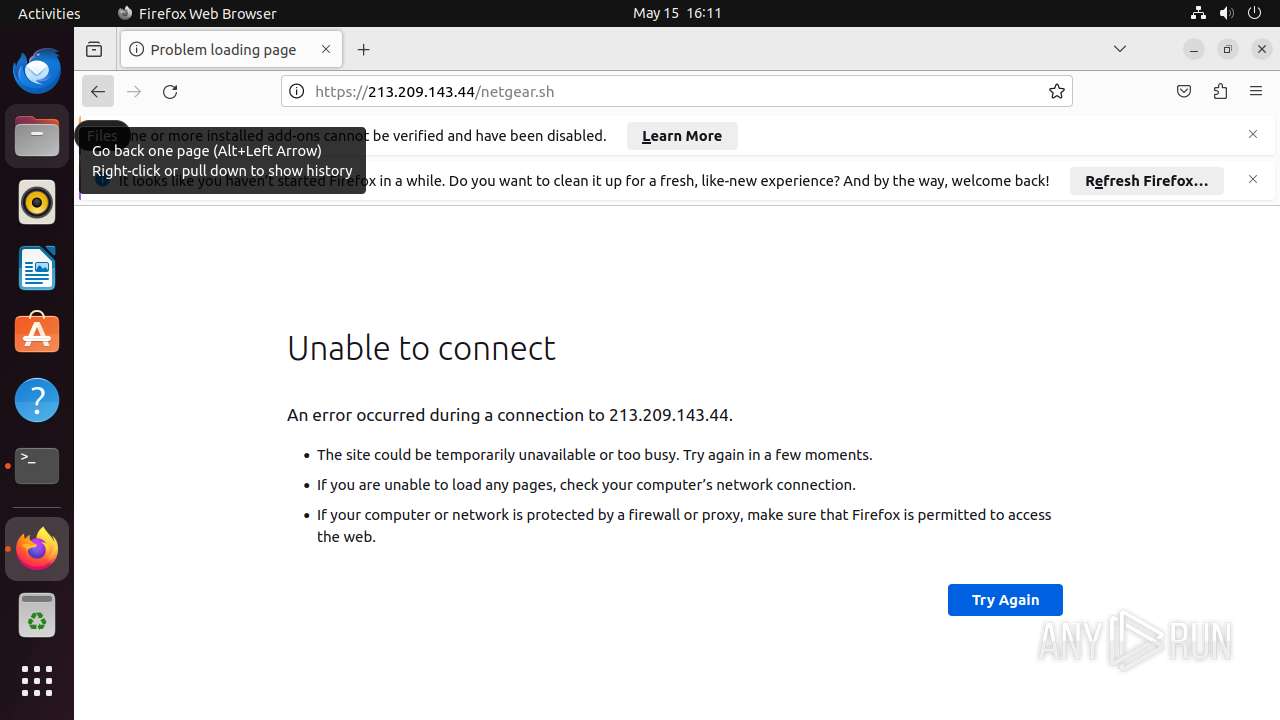
Task: Click the site information icon in address bar
Action: pos(296,92)
